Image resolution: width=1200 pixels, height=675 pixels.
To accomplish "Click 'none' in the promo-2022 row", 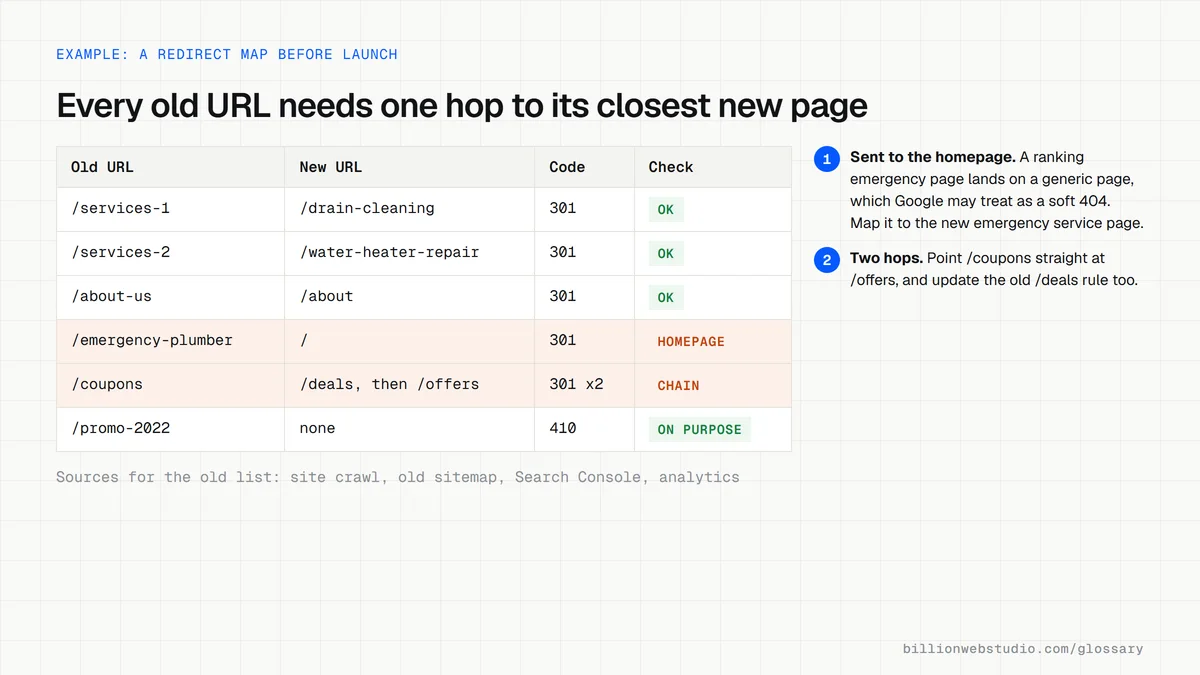I will (x=409, y=429).
